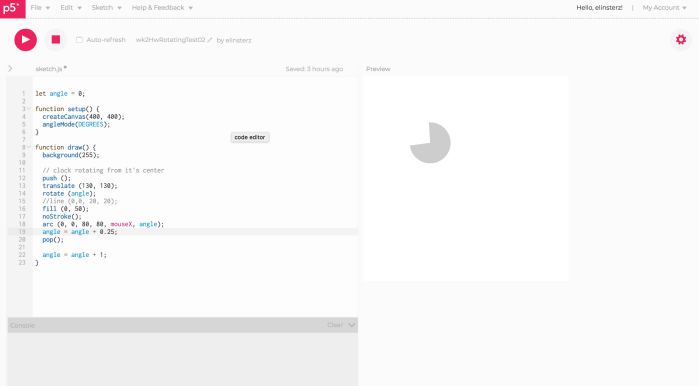Edit sketch name with the pencil icon
This screenshot has width=699, height=386.
pyautogui.click(x=210, y=40)
